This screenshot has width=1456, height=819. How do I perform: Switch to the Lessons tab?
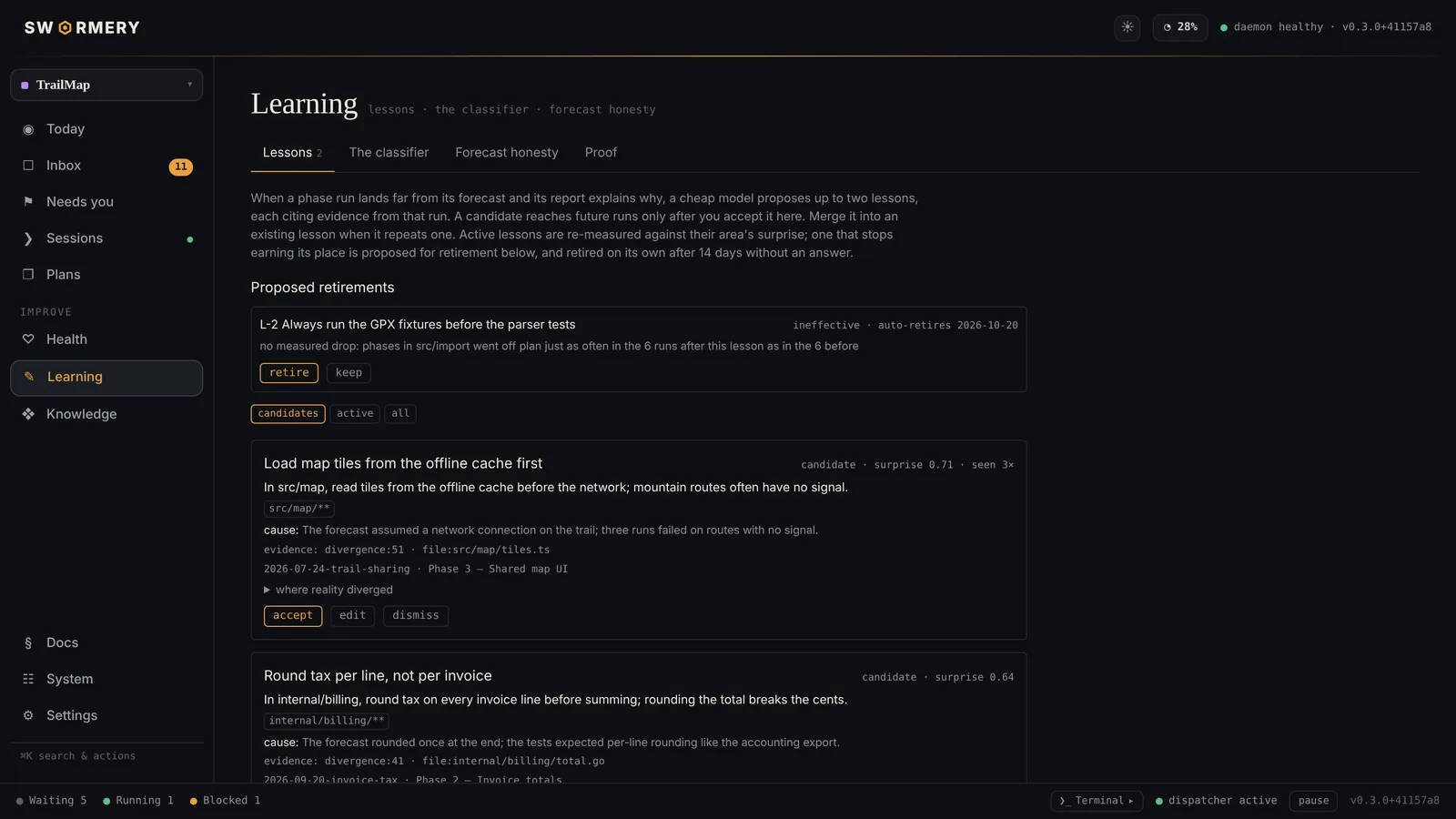tap(292, 153)
